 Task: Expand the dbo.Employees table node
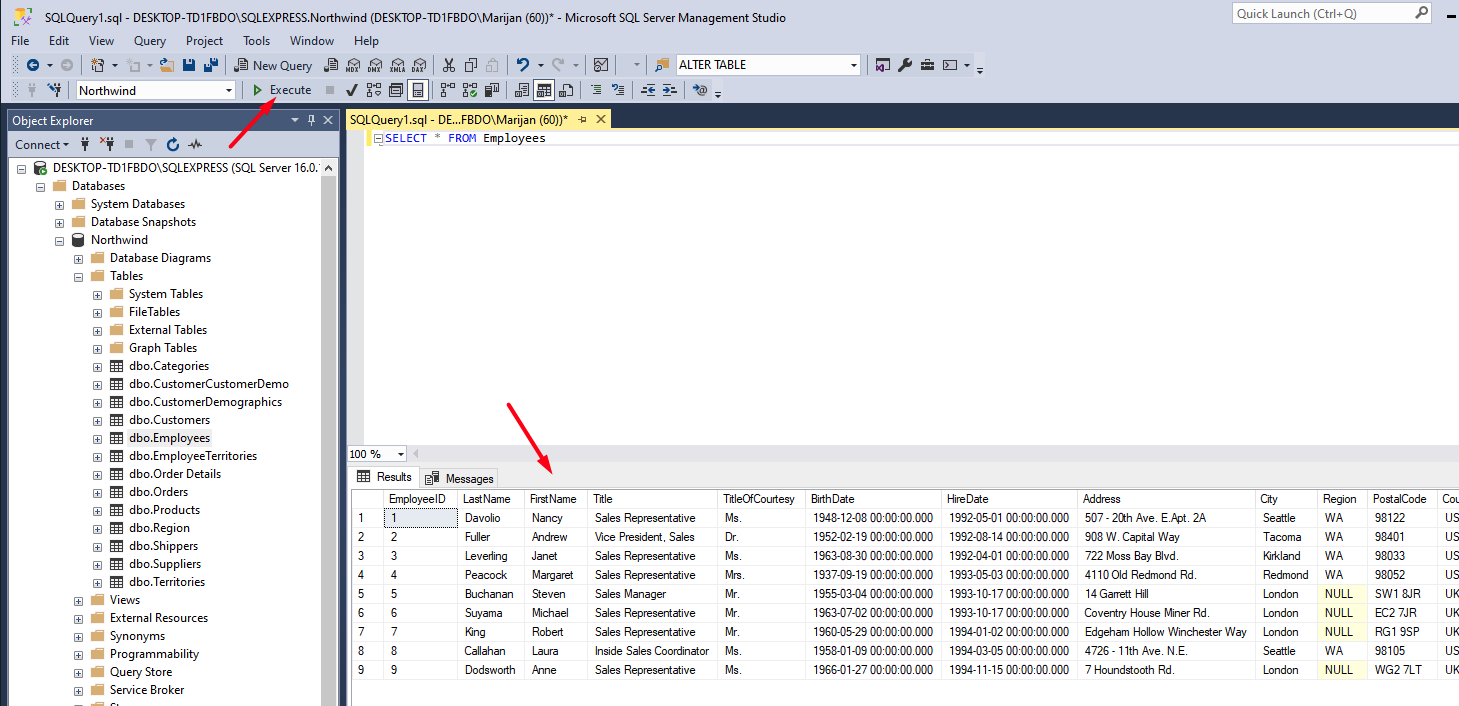(x=98, y=438)
